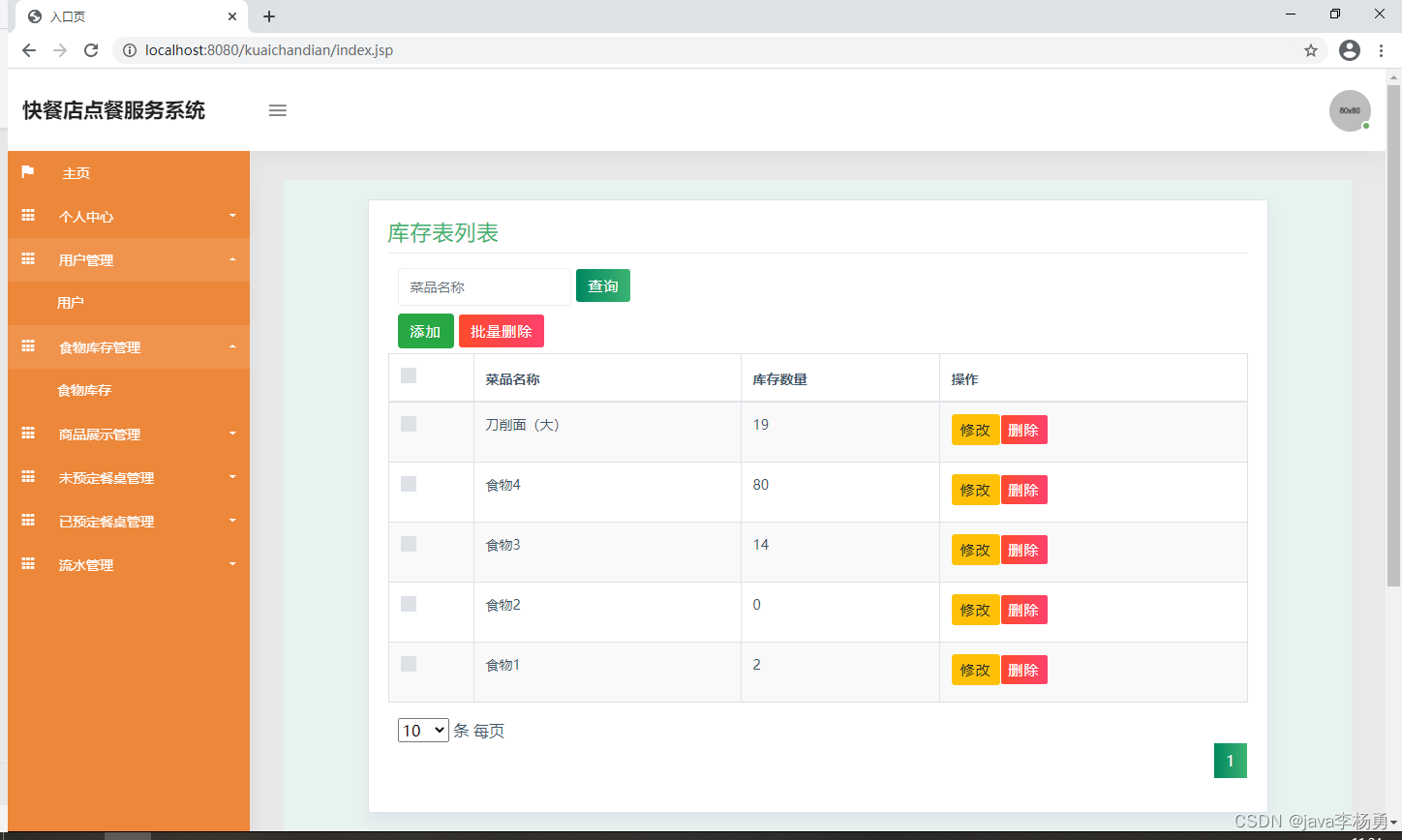Check the box for 食物3 row
This screenshot has width=1402, height=840.
pos(409,544)
